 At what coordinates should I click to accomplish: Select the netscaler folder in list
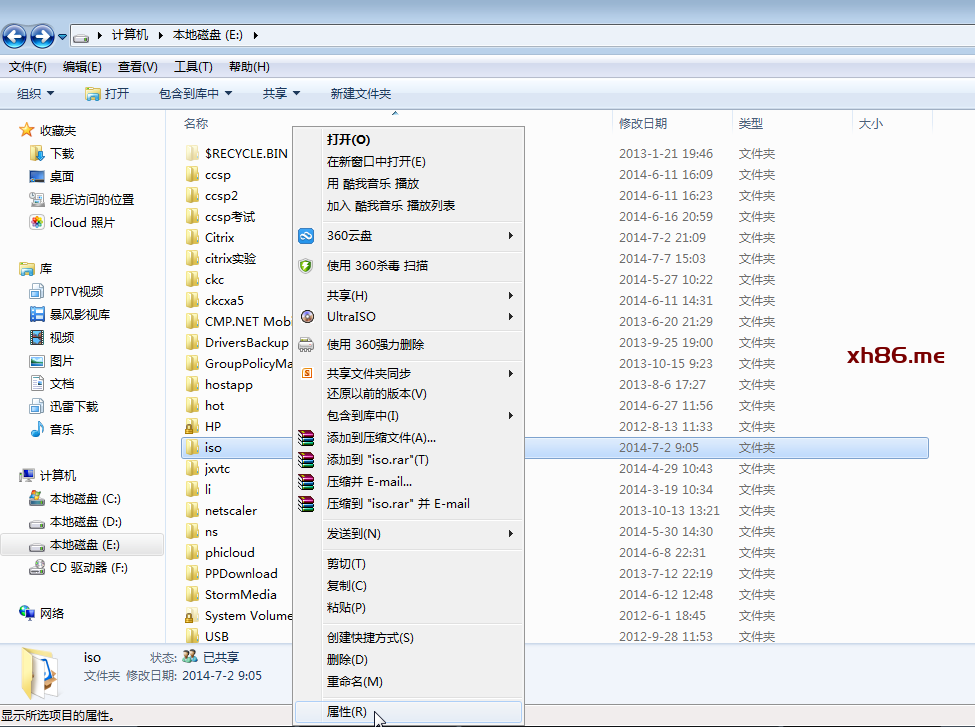point(231,511)
